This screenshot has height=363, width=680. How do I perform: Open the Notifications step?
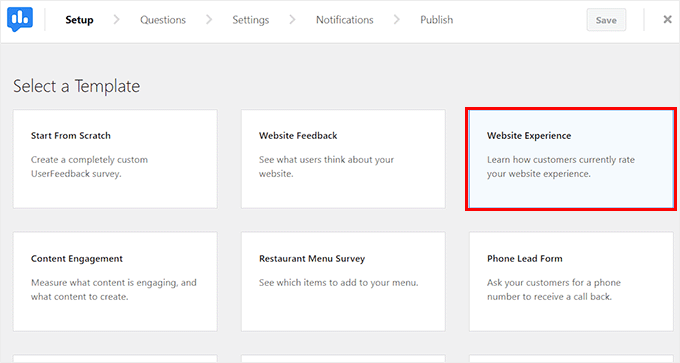pyautogui.click(x=344, y=20)
